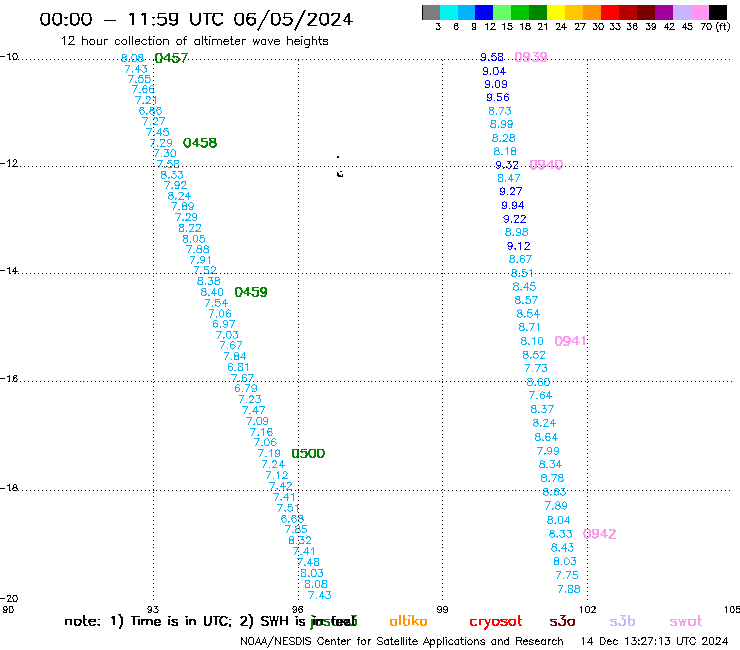Click the latitude axis label -18
The image size is (740, 650).
tap(9, 488)
